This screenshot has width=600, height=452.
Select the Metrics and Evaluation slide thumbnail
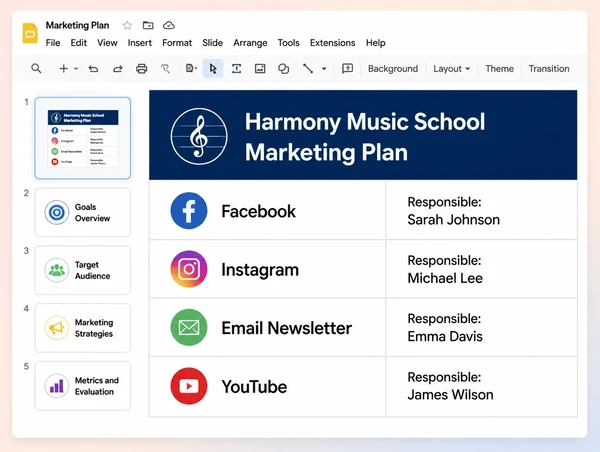pos(83,386)
